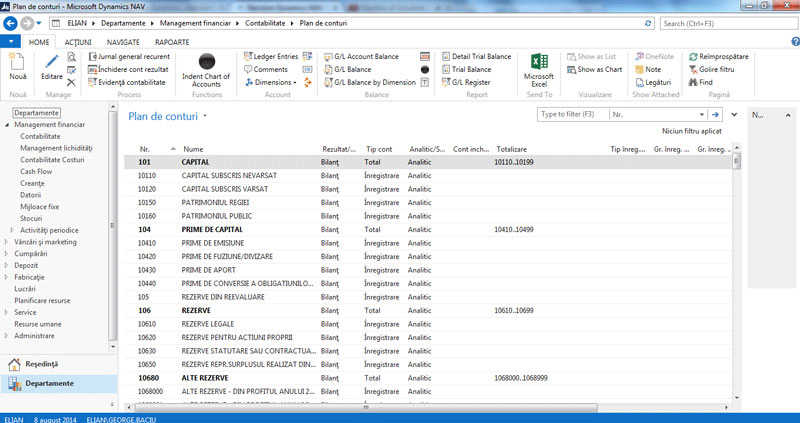Run Indent Chart of Accounts

206,70
